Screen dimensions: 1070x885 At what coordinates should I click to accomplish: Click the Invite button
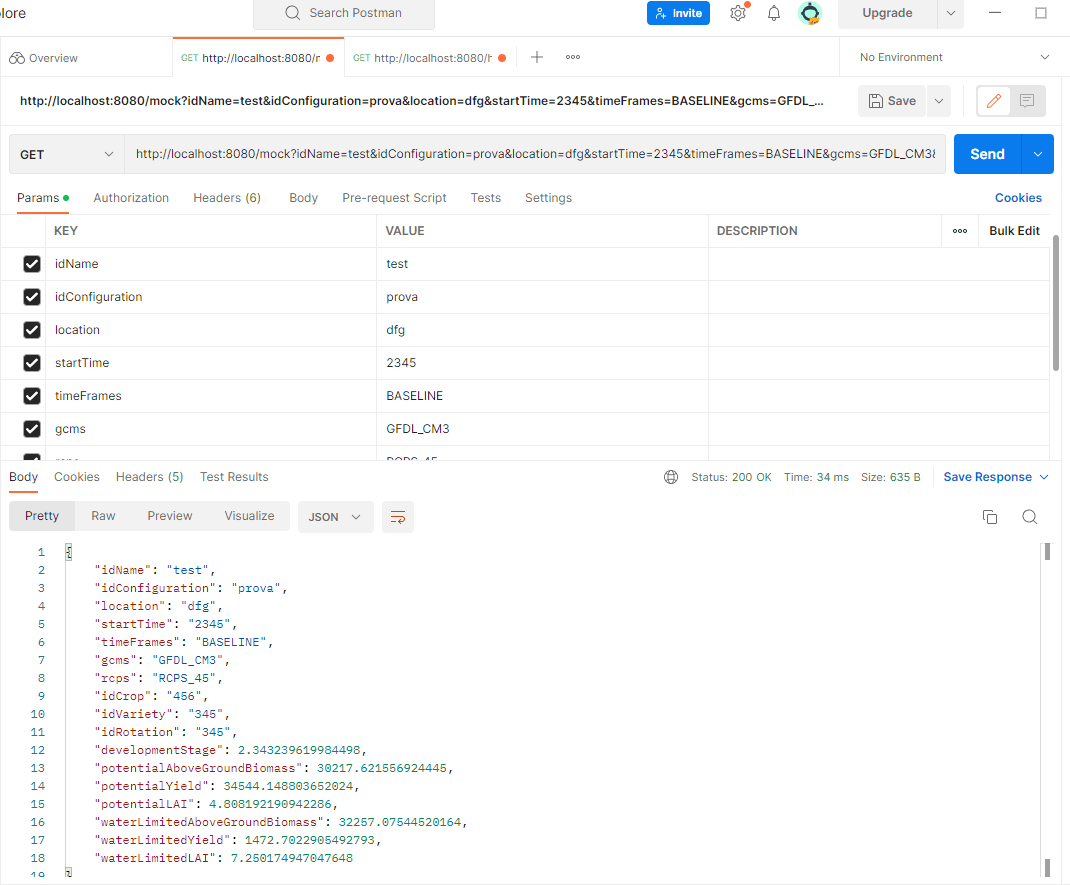coord(678,13)
